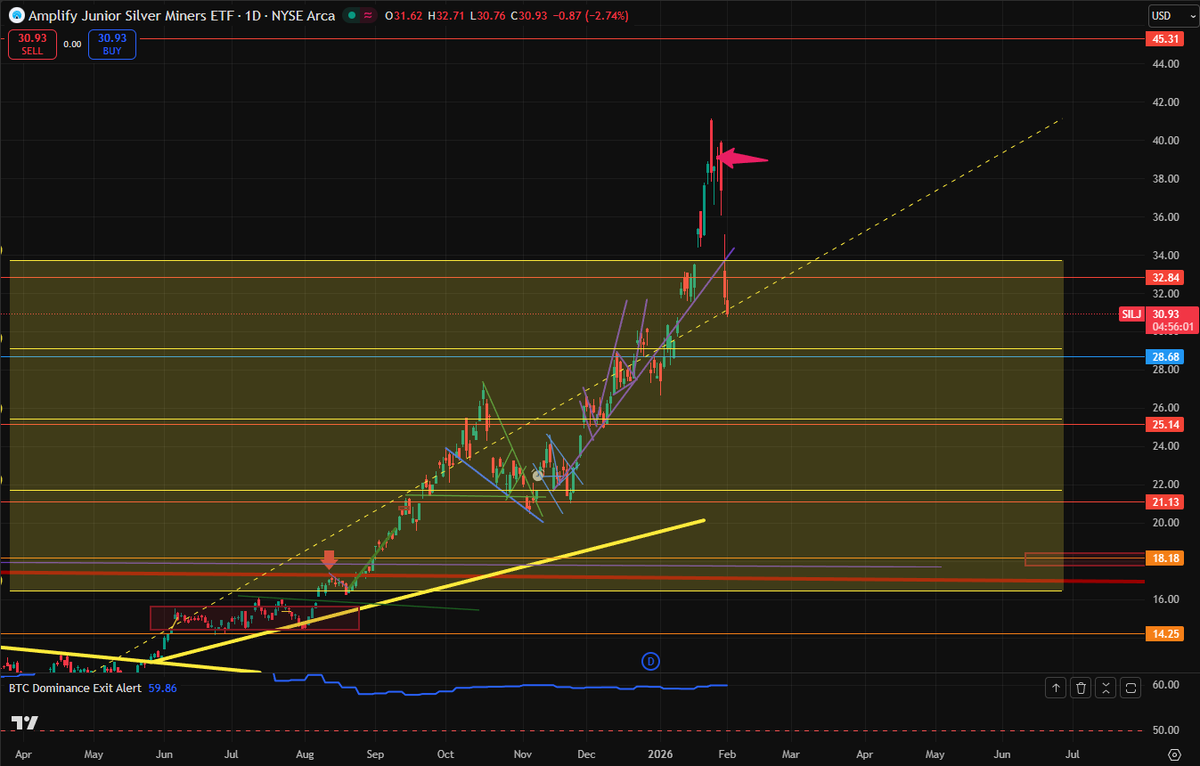This screenshot has width=1200, height=766.
Task: Move the indicator pane up
Action: [1056, 688]
